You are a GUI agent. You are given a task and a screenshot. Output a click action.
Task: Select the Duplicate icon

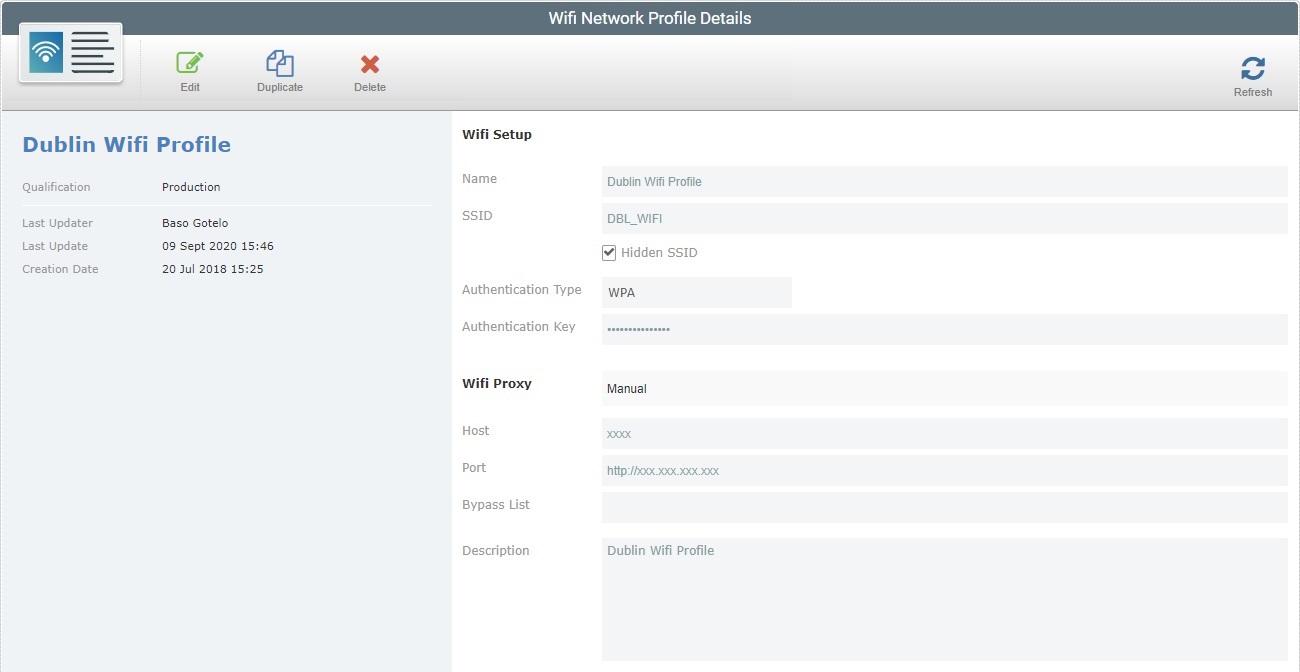tap(279, 63)
